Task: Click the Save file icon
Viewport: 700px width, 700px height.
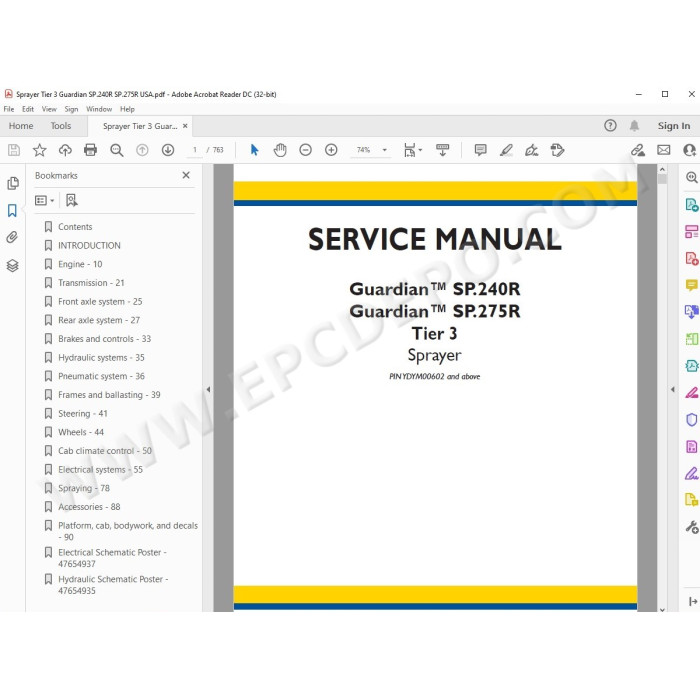Action: tap(14, 150)
